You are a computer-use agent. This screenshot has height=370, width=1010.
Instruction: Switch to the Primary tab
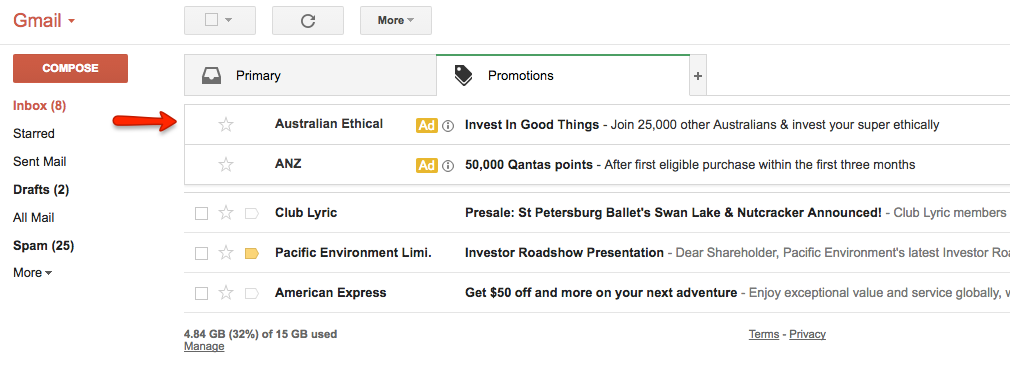tap(310, 75)
